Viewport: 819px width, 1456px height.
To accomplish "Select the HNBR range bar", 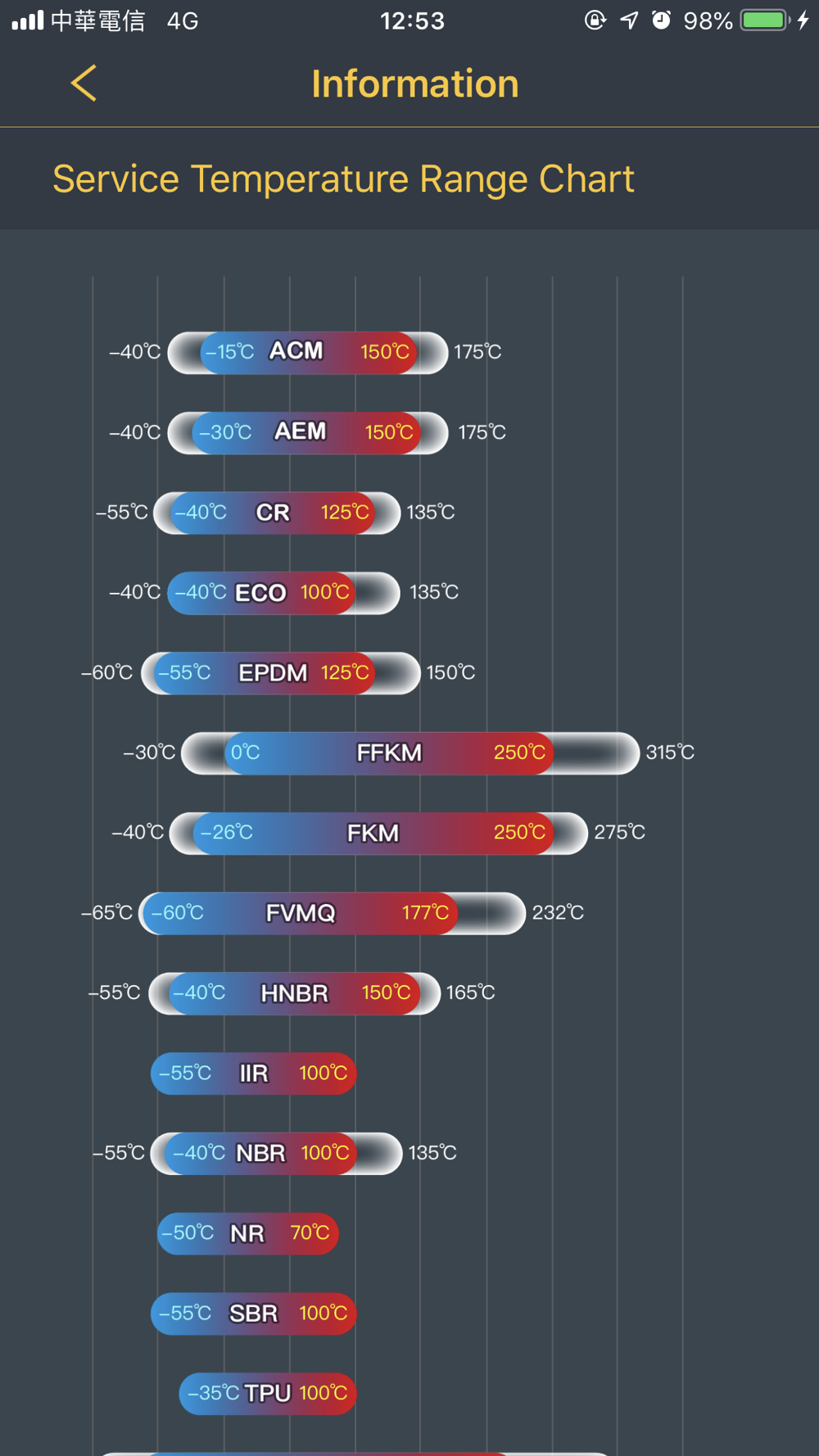I will tap(295, 993).
